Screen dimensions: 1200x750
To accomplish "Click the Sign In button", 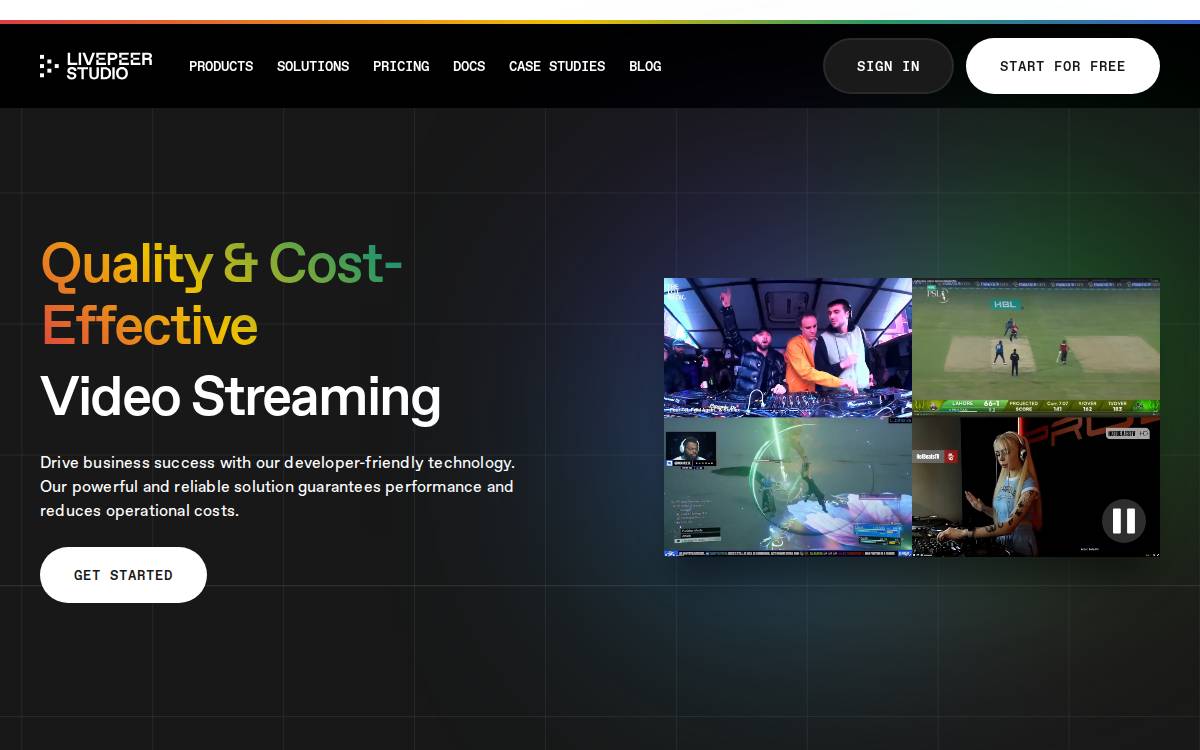I will tap(888, 66).
